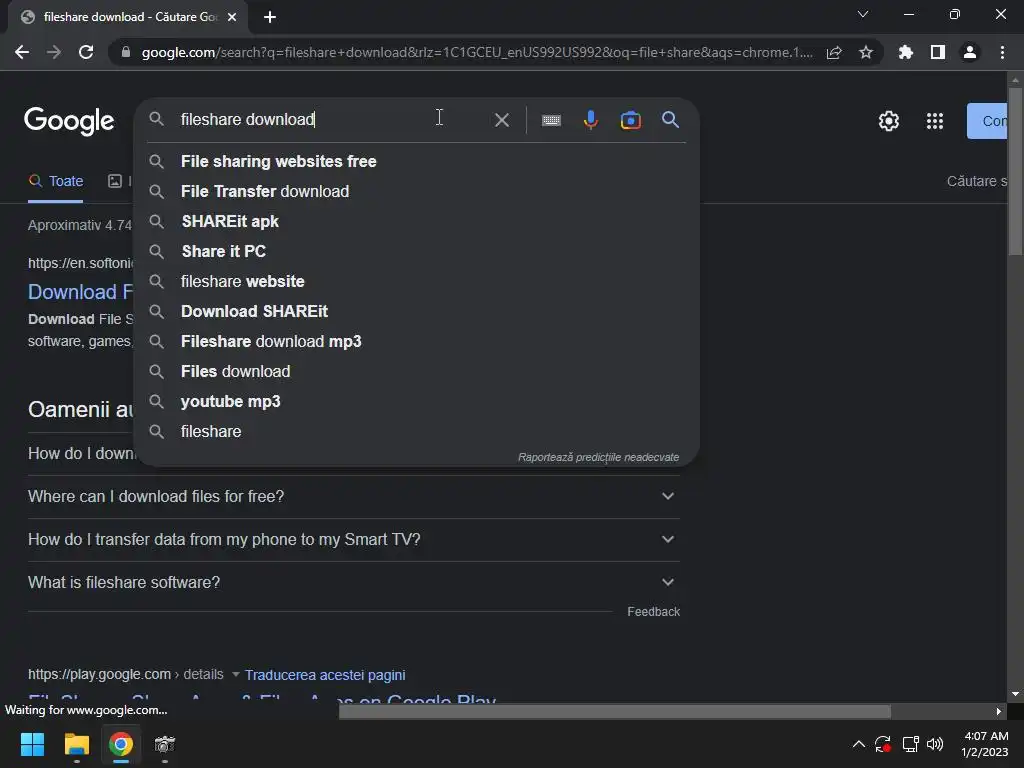Click the share page icon in address bar

[x=834, y=52]
